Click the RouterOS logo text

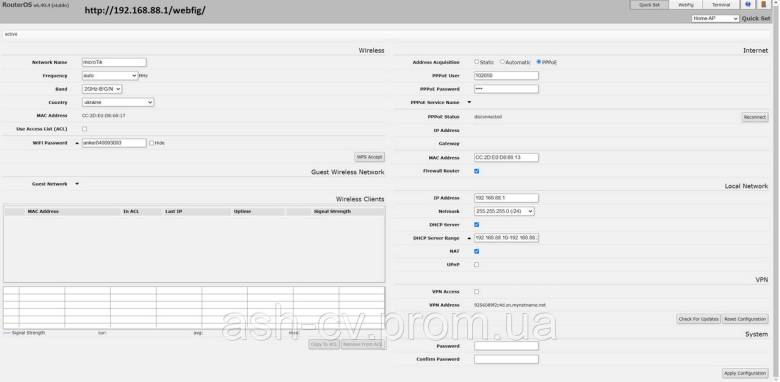(x=17, y=4)
